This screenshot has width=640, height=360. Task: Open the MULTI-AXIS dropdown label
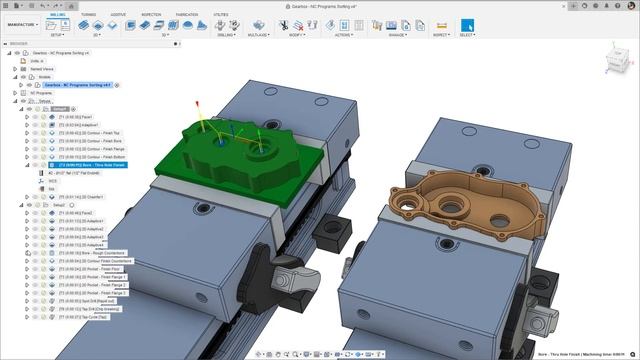(258, 35)
